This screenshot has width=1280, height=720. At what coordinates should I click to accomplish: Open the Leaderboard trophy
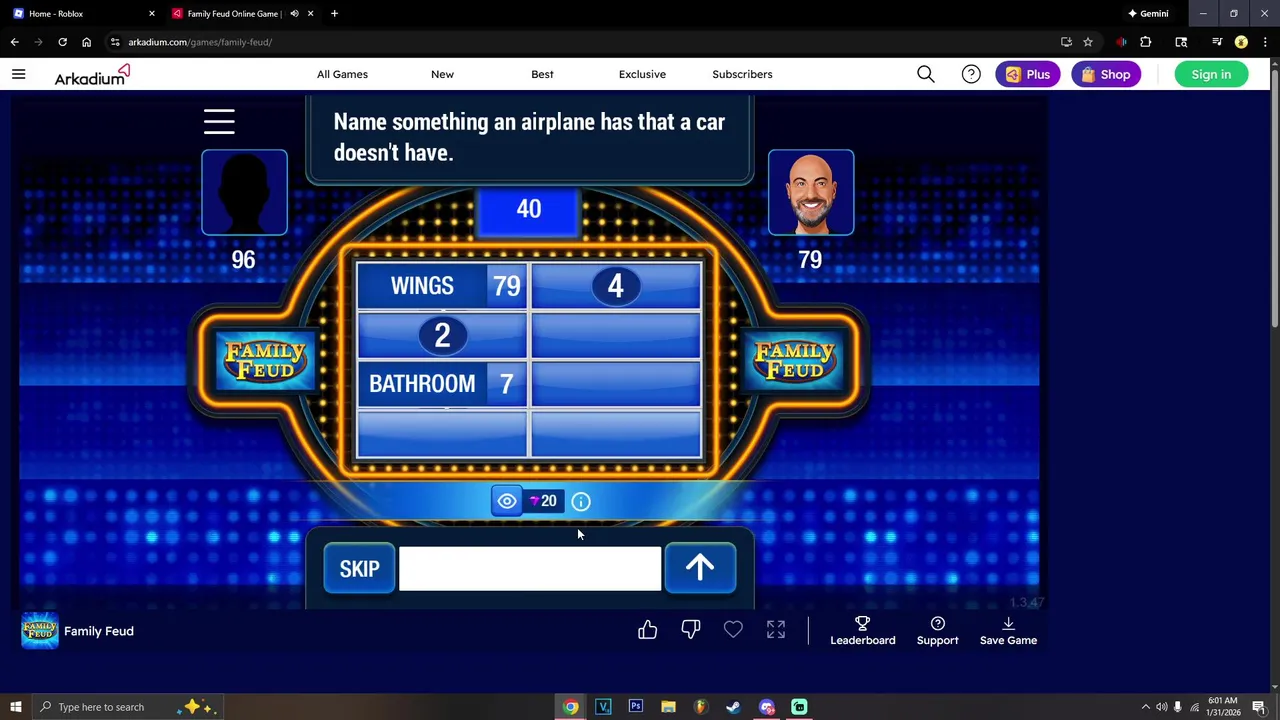(863, 630)
